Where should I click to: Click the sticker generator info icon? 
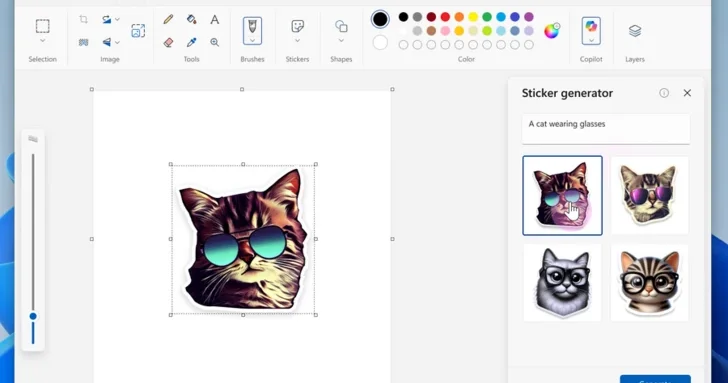(x=664, y=93)
